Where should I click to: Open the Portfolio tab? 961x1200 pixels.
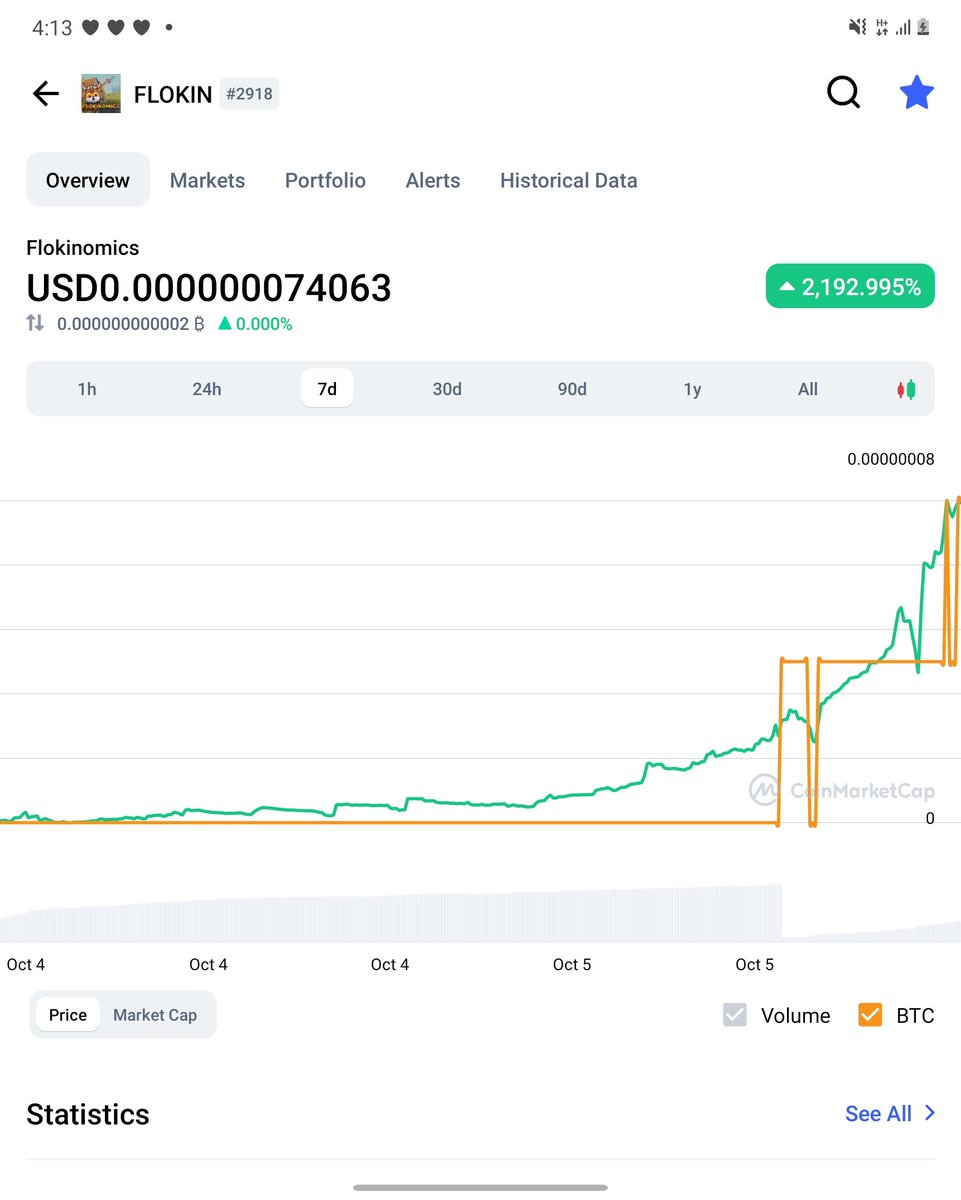click(x=325, y=181)
